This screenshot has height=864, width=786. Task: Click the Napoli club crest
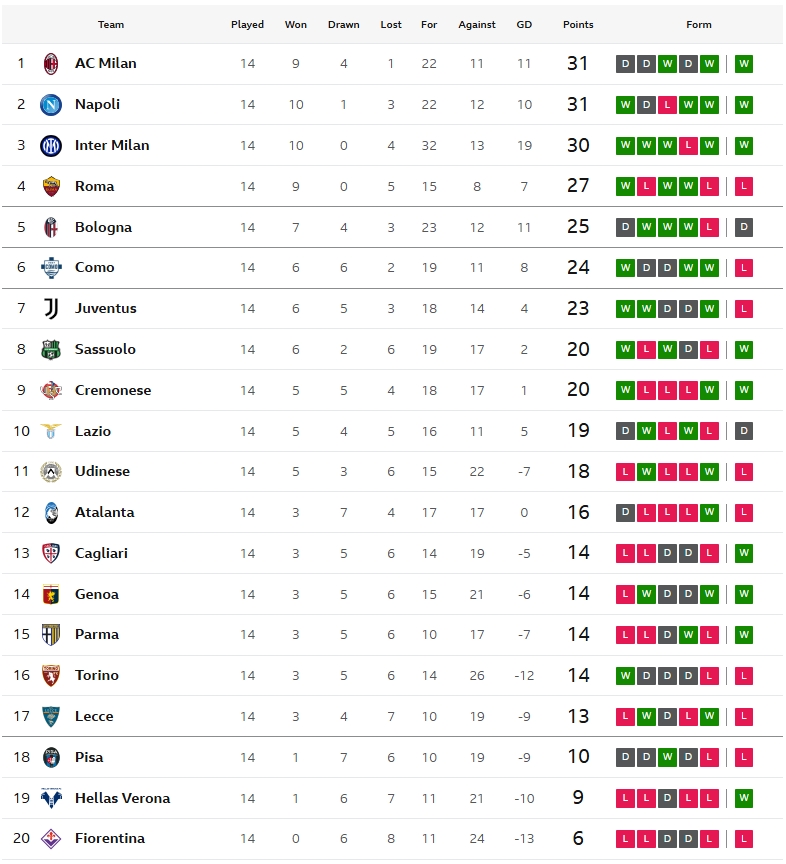tap(51, 105)
